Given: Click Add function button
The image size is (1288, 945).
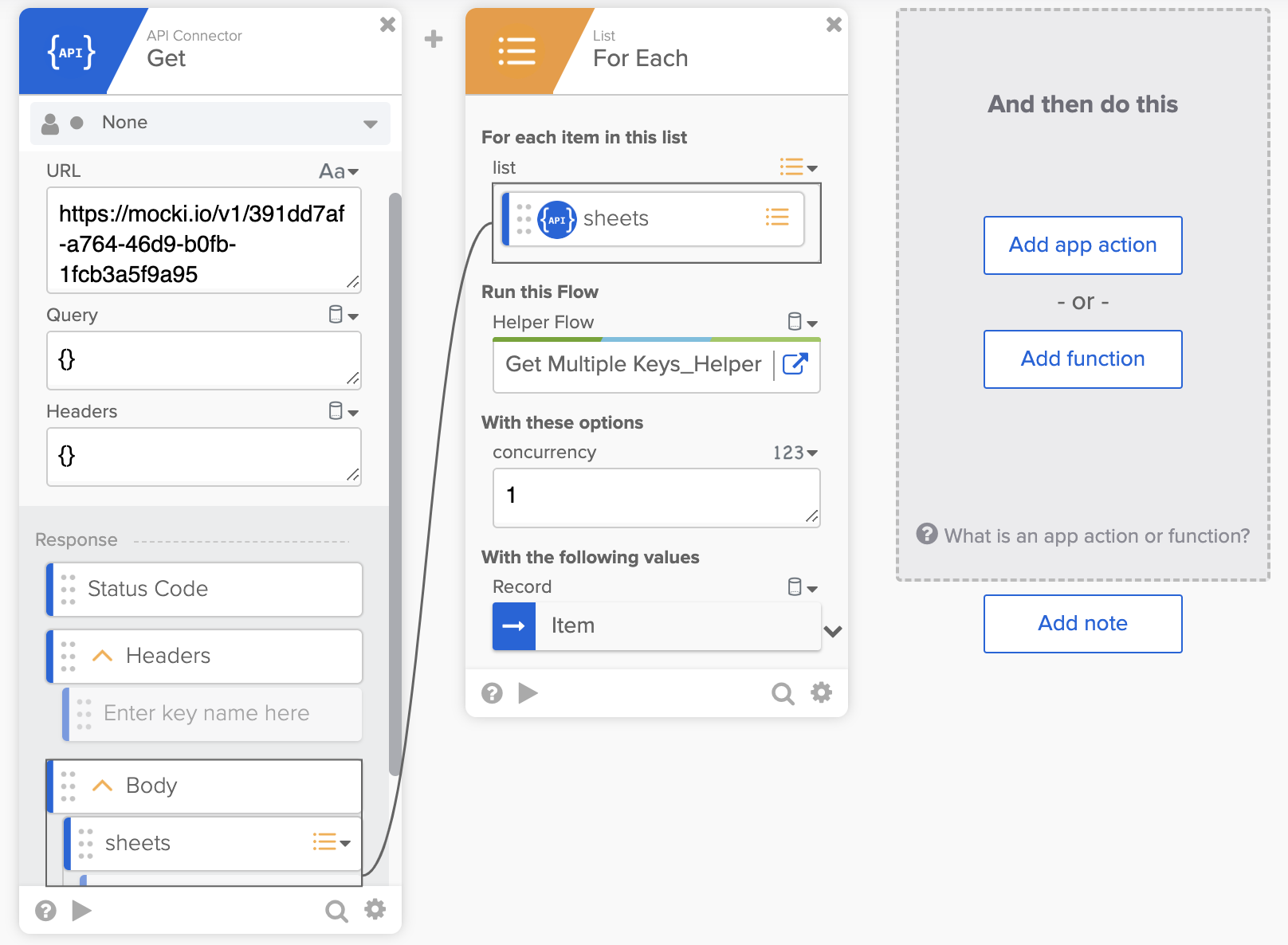Looking at the screenshot, I should click(x=1082, y=359).
